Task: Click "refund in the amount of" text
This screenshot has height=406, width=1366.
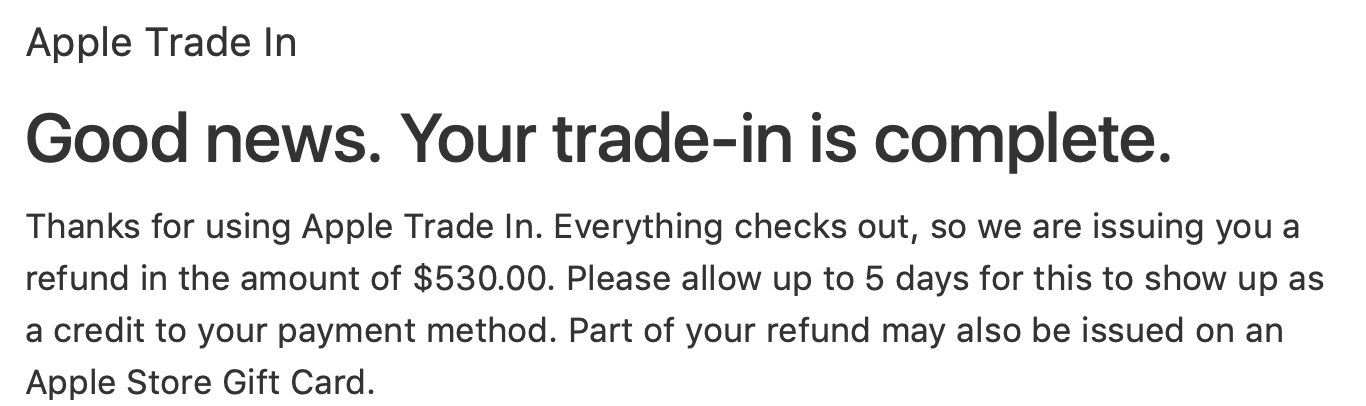Action: click(214, 279)
